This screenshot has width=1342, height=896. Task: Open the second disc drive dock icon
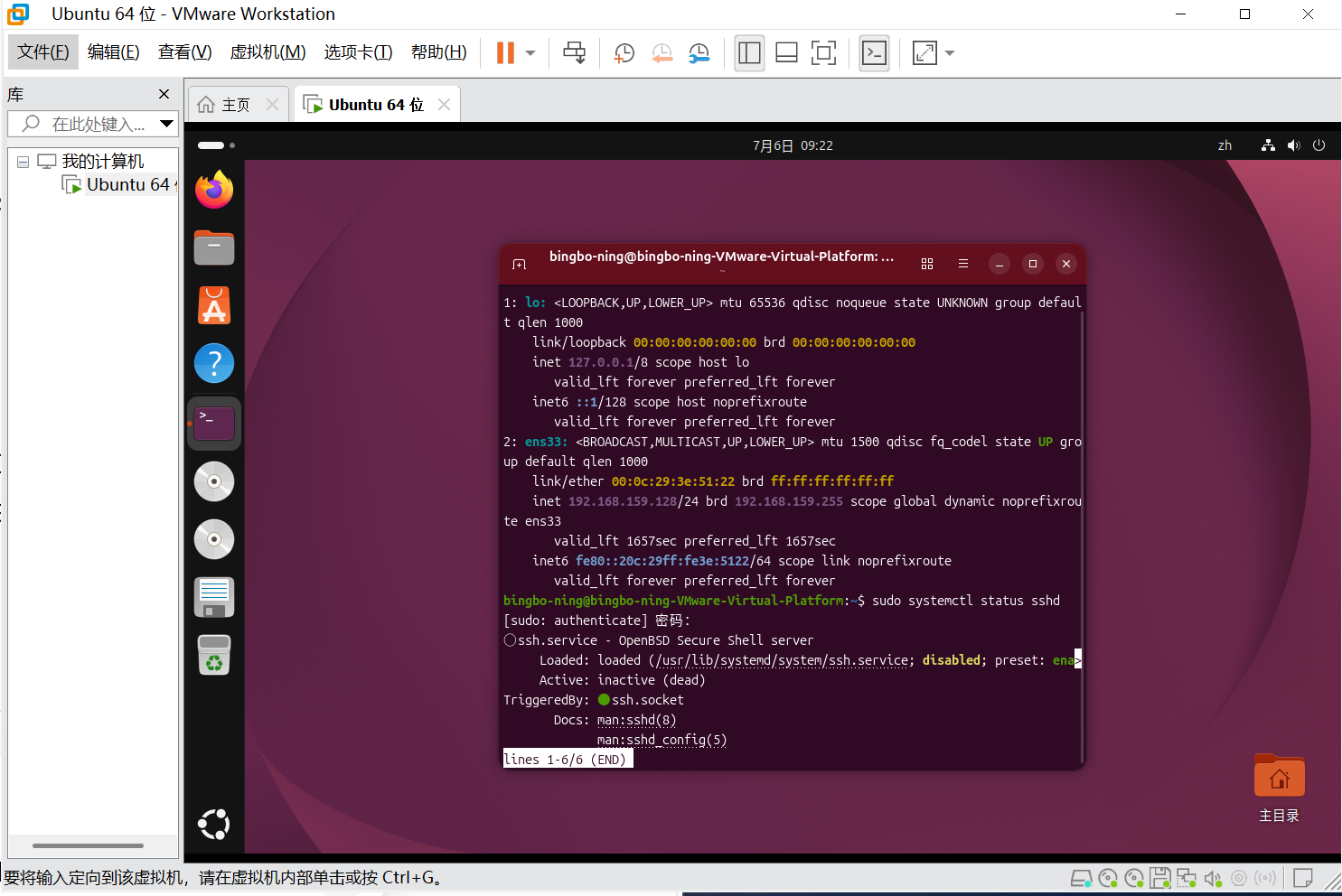pyautogui.click(x=214, y=539)
